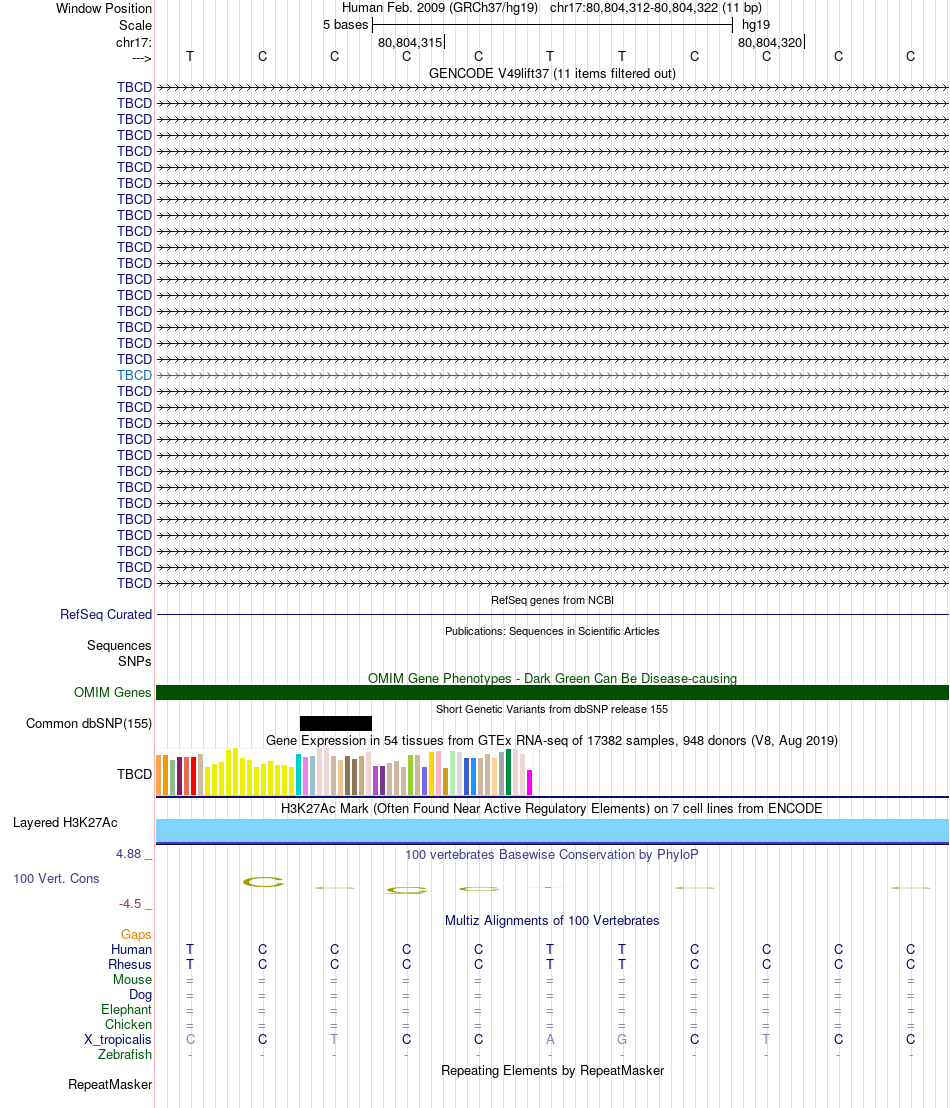950x1108 pixels.
Task: Click the Scale label
Action: (x=135, y=25)
